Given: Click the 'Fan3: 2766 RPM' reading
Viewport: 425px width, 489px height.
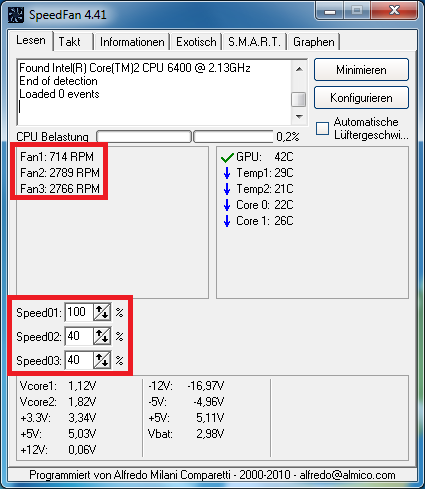Looking at the screenshot, I should click(x=60, y=189).
